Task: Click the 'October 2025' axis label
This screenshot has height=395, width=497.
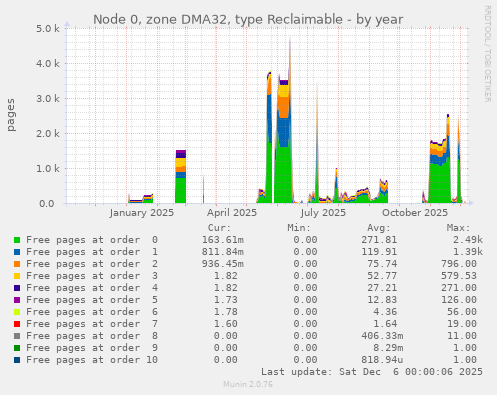Action: pyautogui.click(x=415, y=213)
